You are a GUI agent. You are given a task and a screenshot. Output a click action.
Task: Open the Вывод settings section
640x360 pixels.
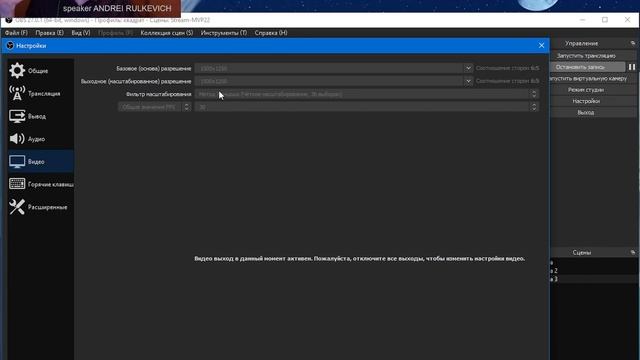pyautogui.click(x=40, y=116)
